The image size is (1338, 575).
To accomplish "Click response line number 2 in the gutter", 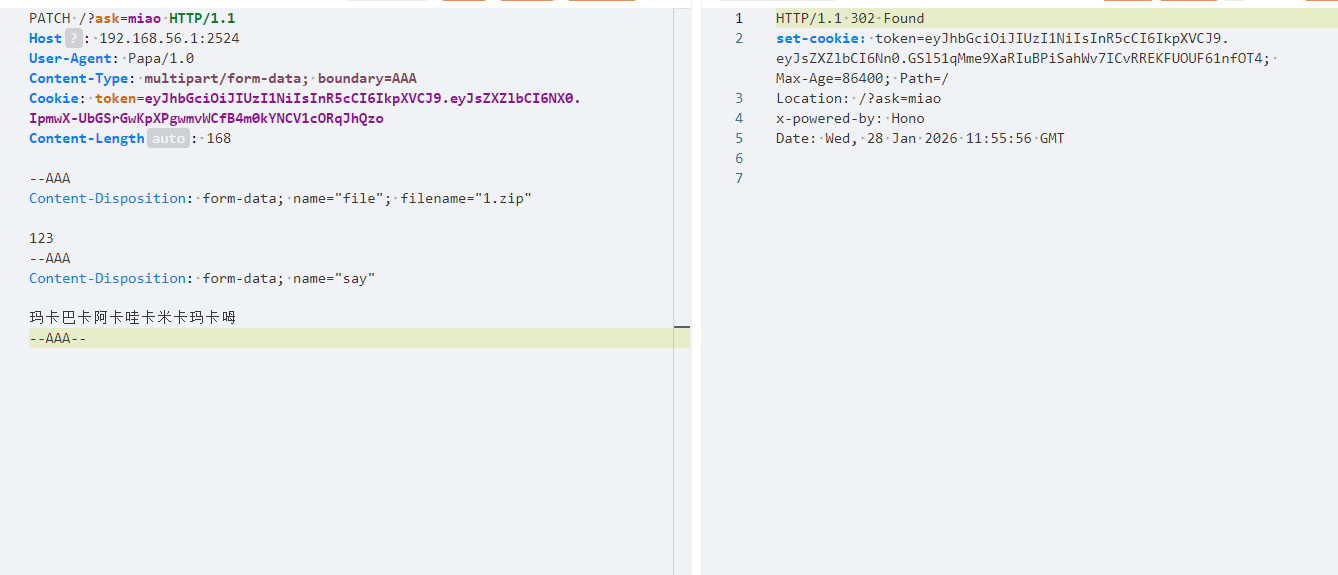I will pyautogui.click(x=739, y=38).
